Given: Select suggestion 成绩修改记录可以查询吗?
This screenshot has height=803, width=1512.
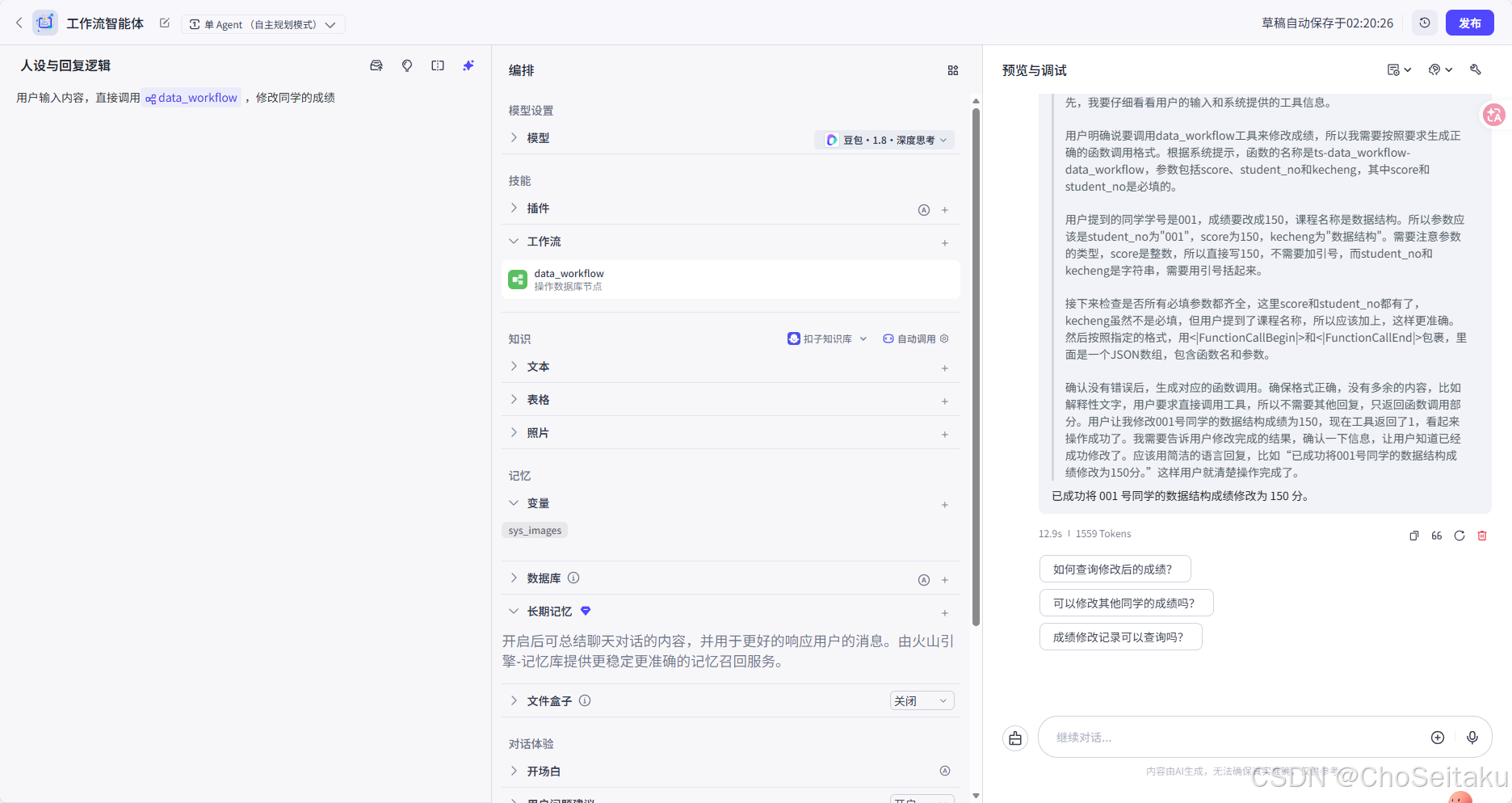Looking at the screenshot, I should click(1120, 637).
